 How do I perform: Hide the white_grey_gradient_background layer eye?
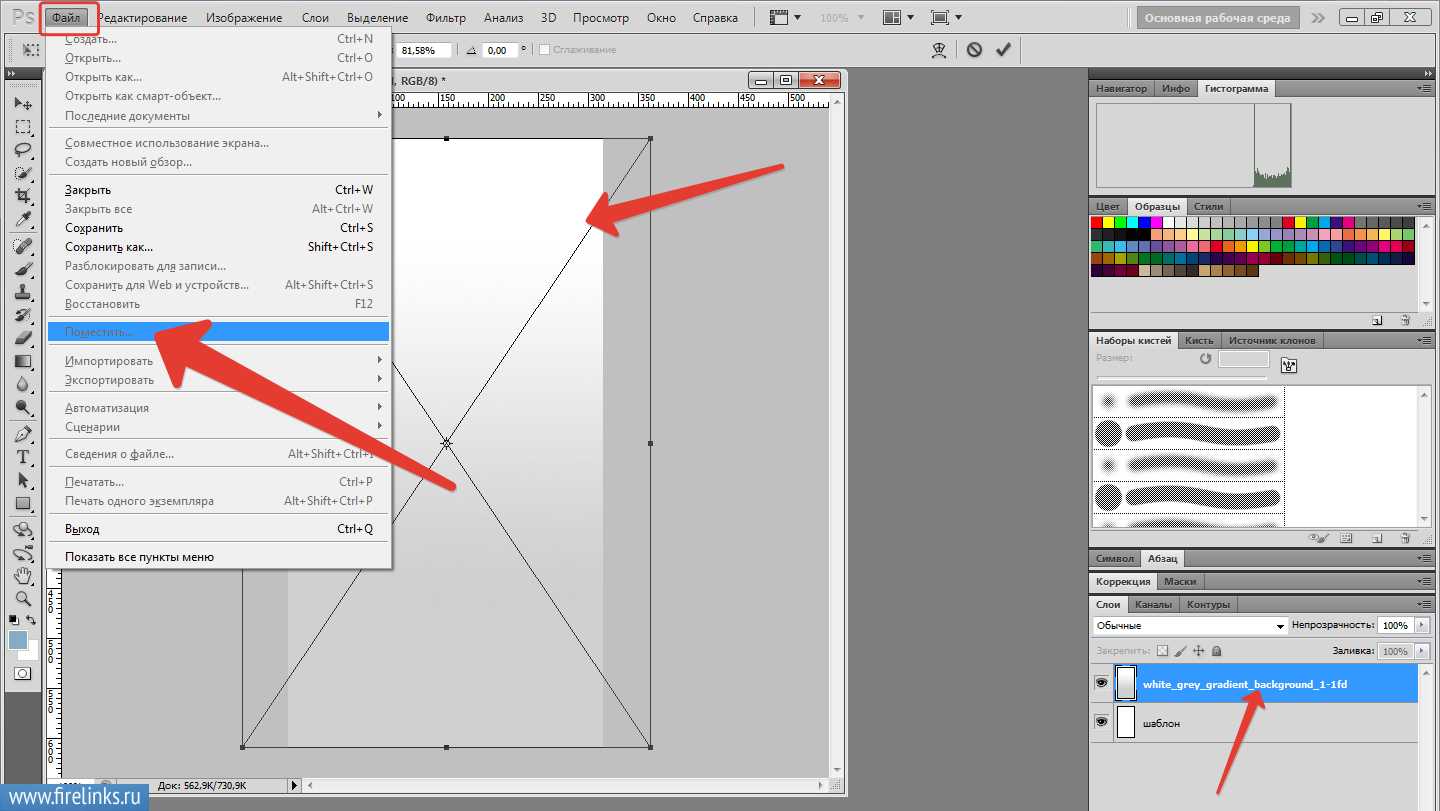tap(1101, 682)
